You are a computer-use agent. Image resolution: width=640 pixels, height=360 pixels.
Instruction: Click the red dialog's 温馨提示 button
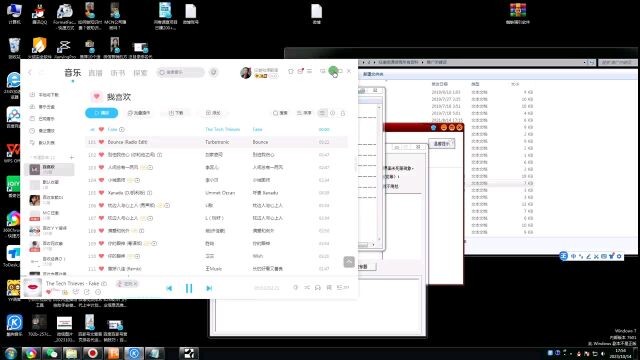tap(441, 144)
